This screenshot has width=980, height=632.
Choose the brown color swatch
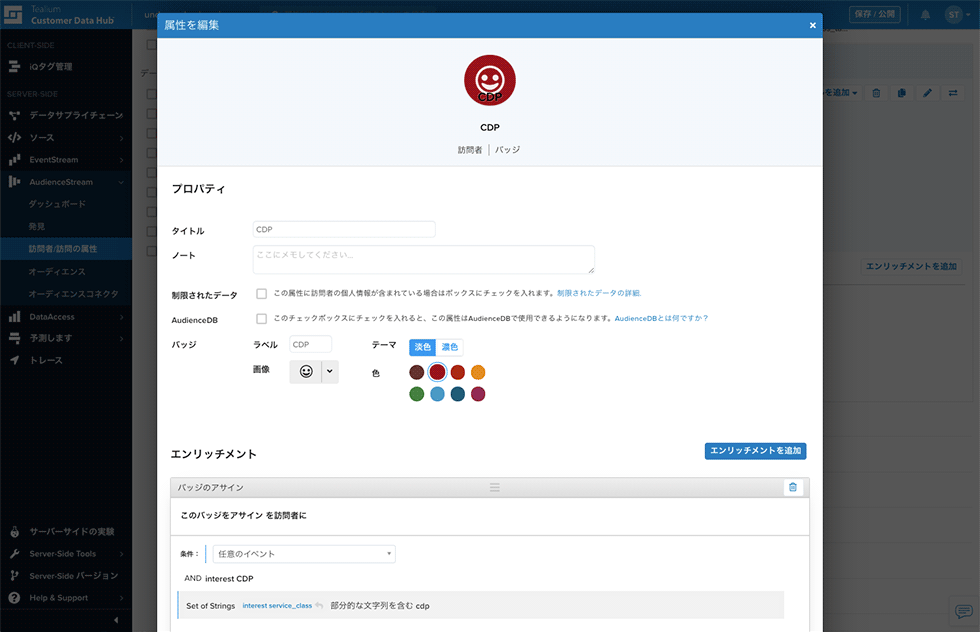[417, 373]
